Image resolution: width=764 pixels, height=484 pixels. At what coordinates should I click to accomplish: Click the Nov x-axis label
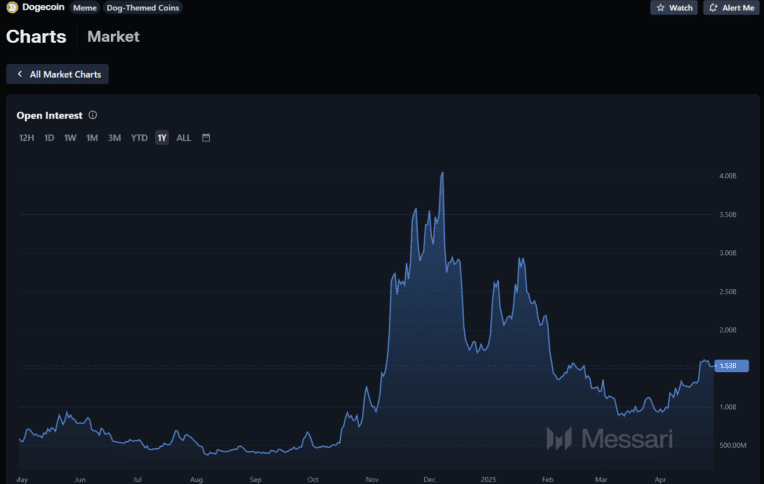click(372, 480)
